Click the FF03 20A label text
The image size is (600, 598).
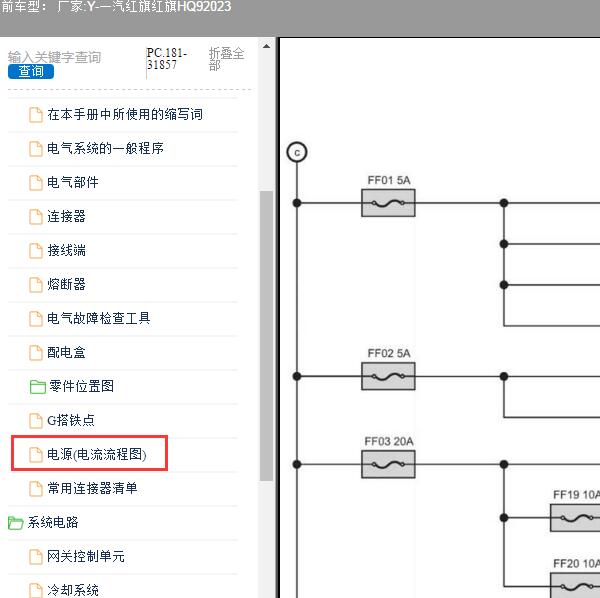[x=389, y=442]
